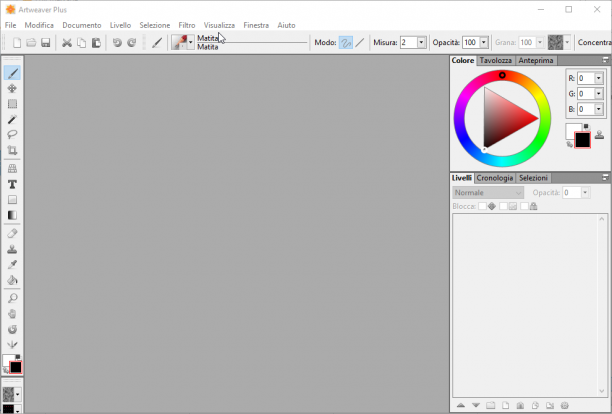Click the Undo arrow icon

pyautogui.click(x=117, y=43)
